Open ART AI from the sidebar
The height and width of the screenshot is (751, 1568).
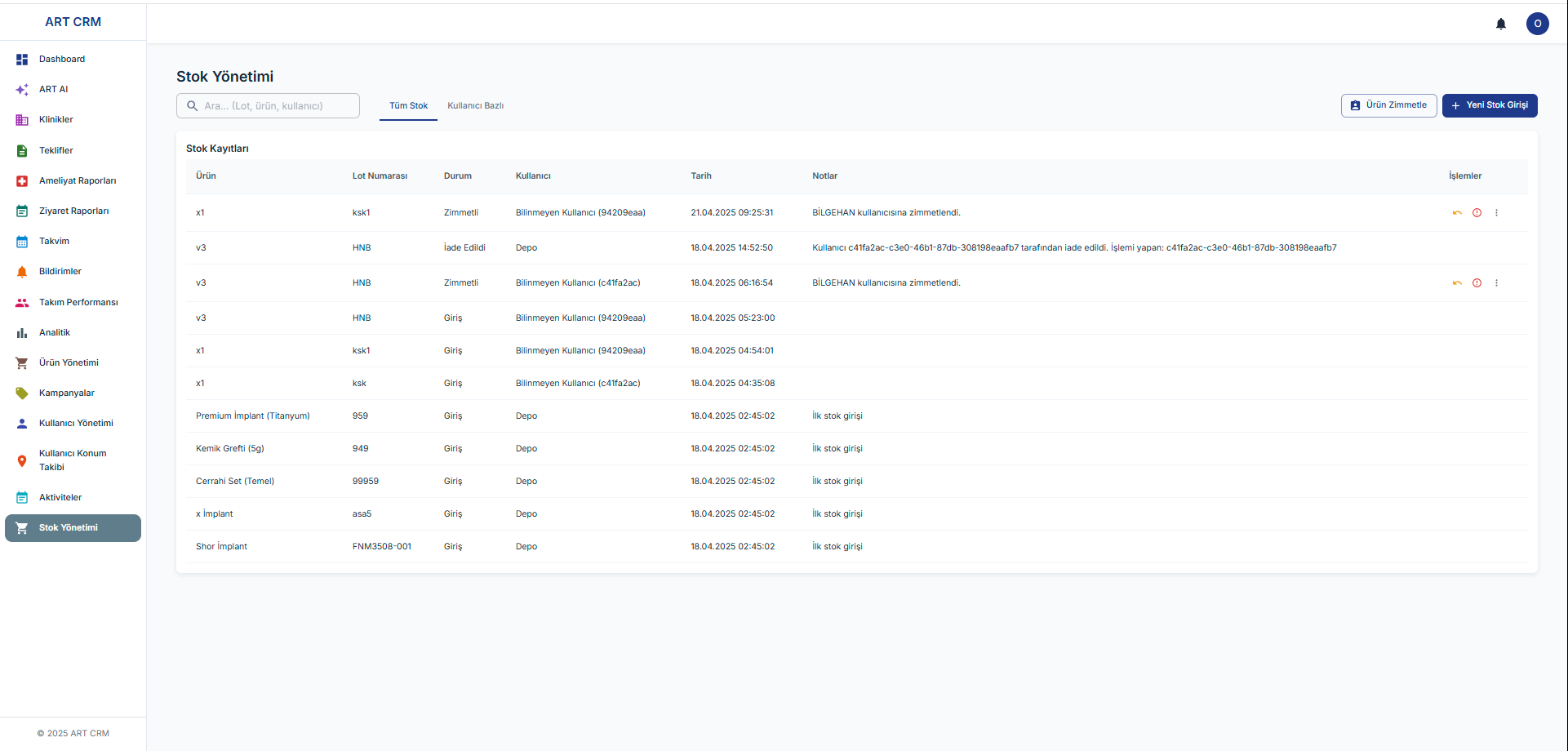(x=54, y=90)
